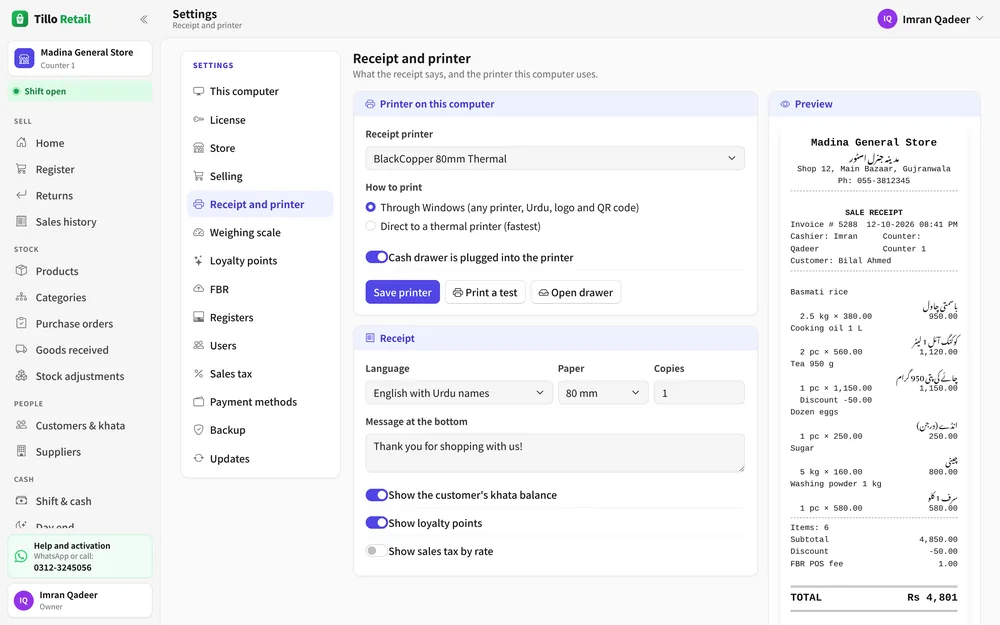Open the Store settings section

(x=260, y=148)
